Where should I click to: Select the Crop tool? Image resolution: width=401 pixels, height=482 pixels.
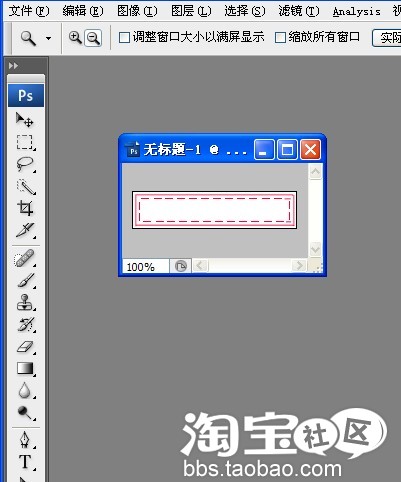pos(25,208)
